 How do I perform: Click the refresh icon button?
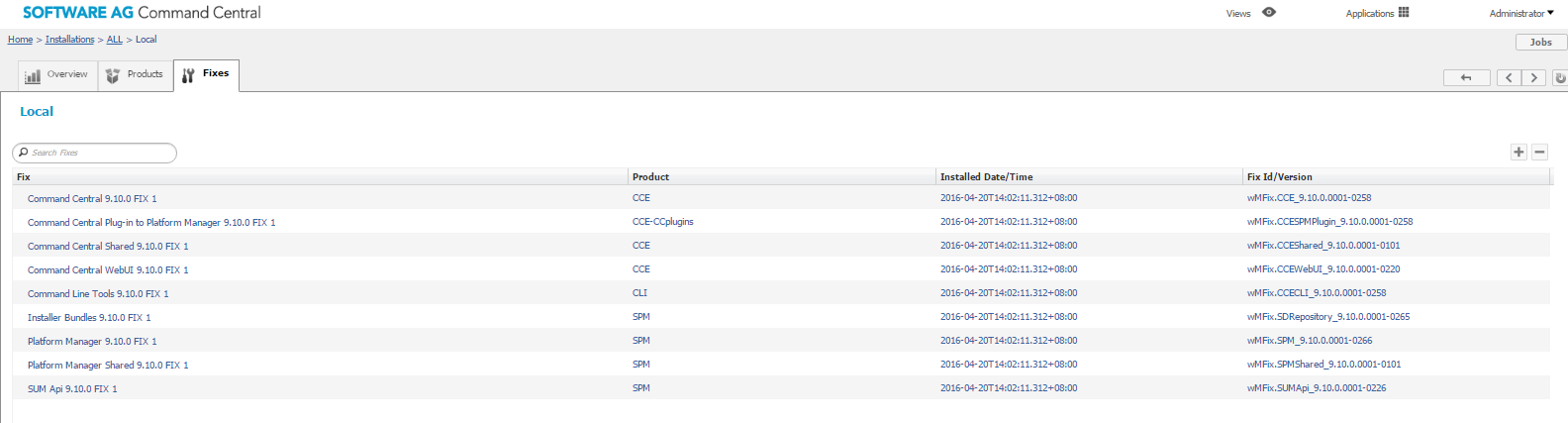[x=1559, y=78]
